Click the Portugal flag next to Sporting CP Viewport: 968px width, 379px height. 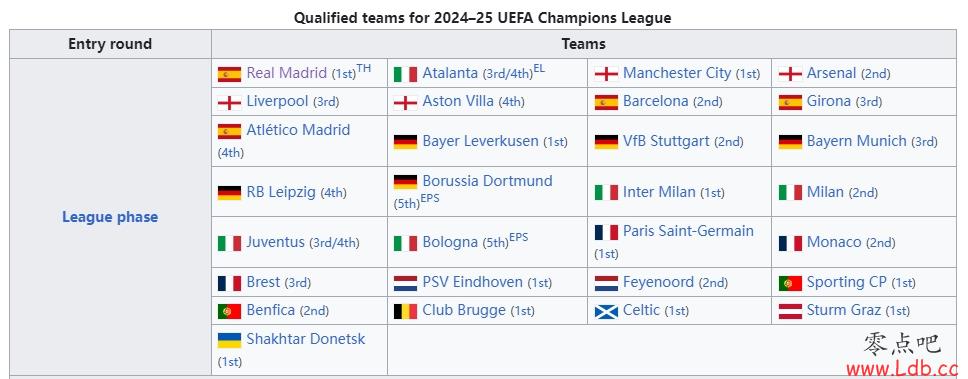(x=790, y=283)
